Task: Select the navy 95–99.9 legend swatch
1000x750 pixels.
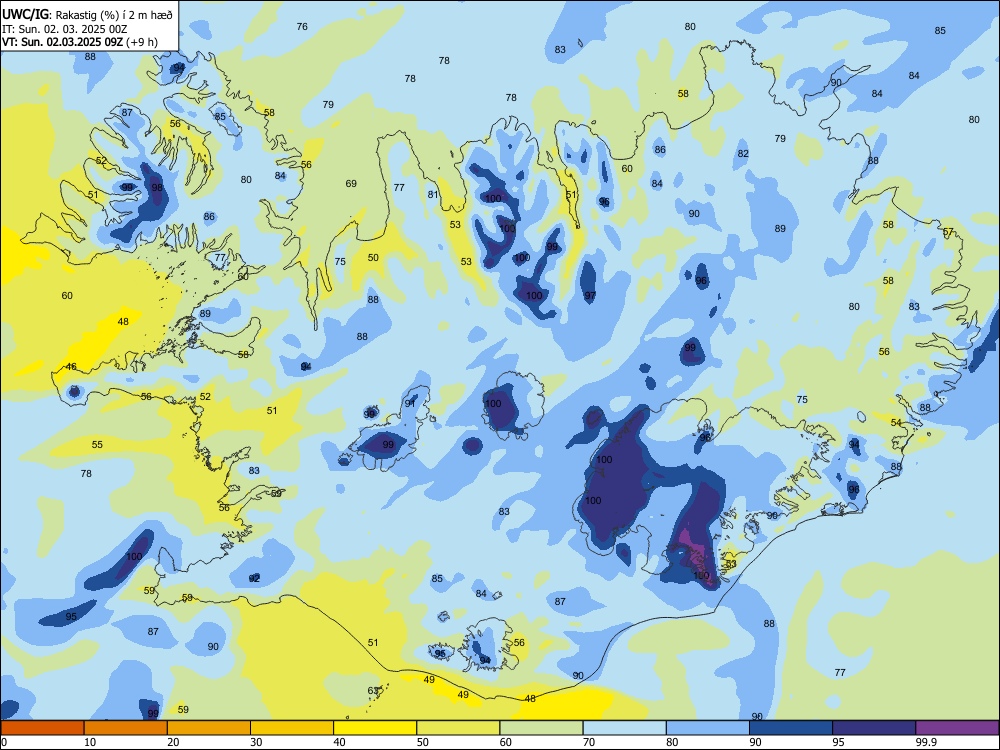Action: (x=874, y=728)
